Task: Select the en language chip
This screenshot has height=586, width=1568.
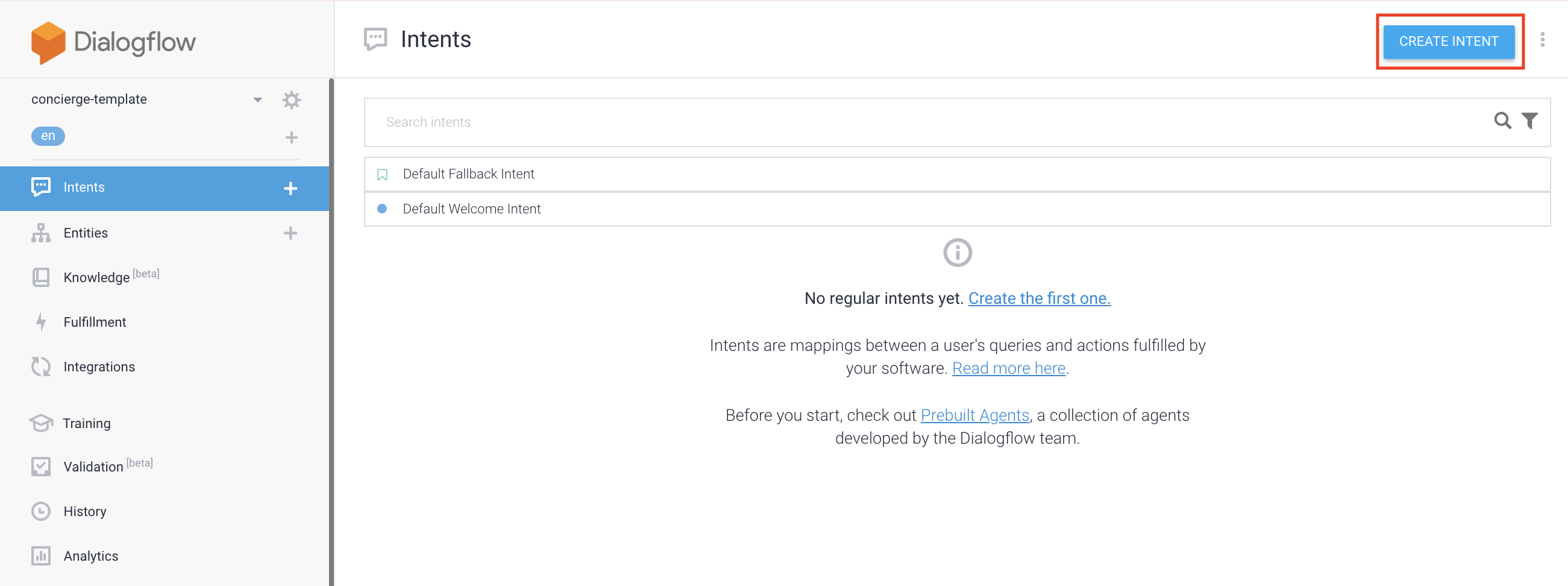Action: 48,135
